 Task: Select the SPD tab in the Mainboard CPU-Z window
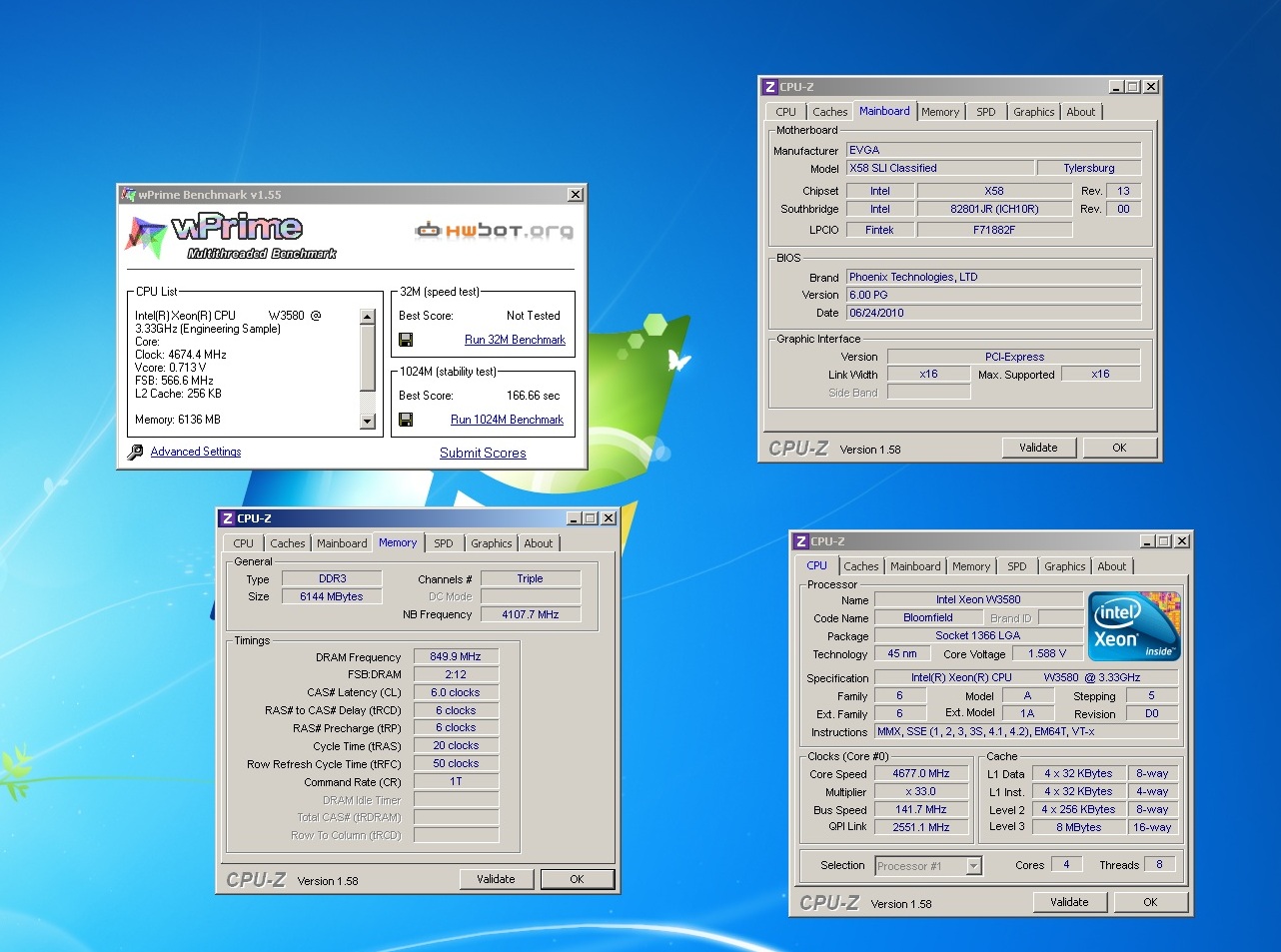[985, 112]
